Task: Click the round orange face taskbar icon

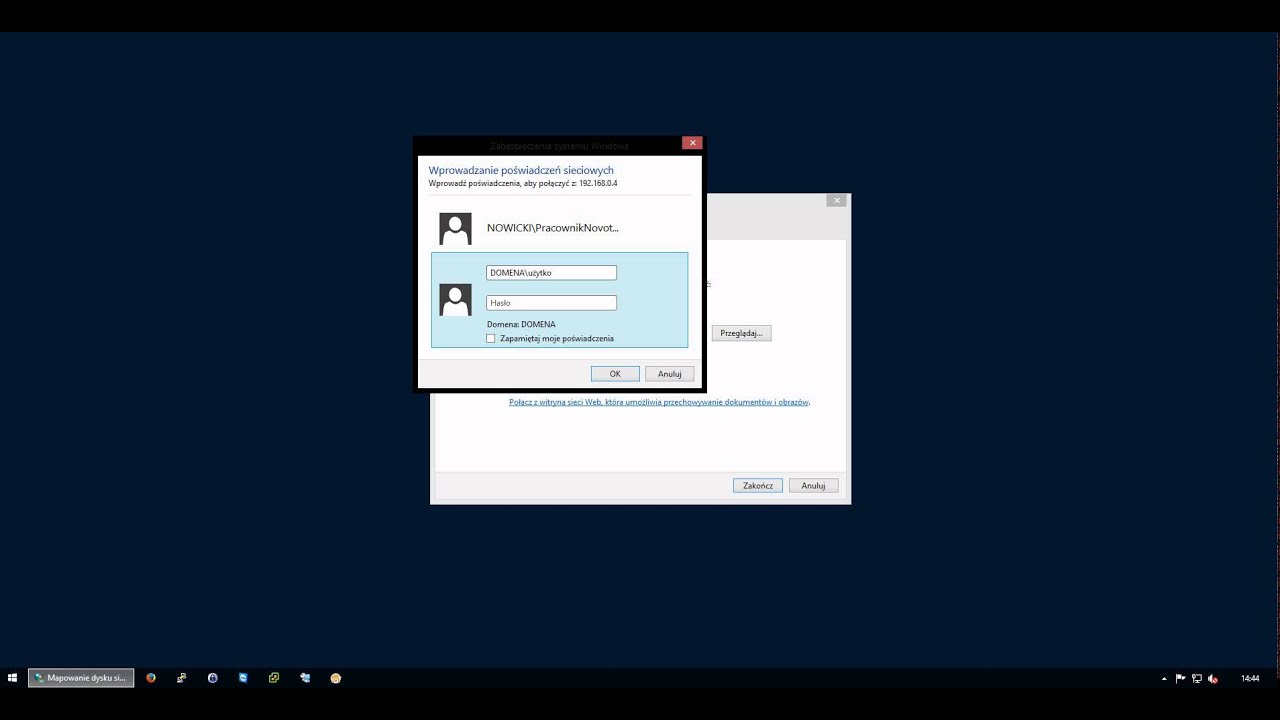Action: click(336, 678)
